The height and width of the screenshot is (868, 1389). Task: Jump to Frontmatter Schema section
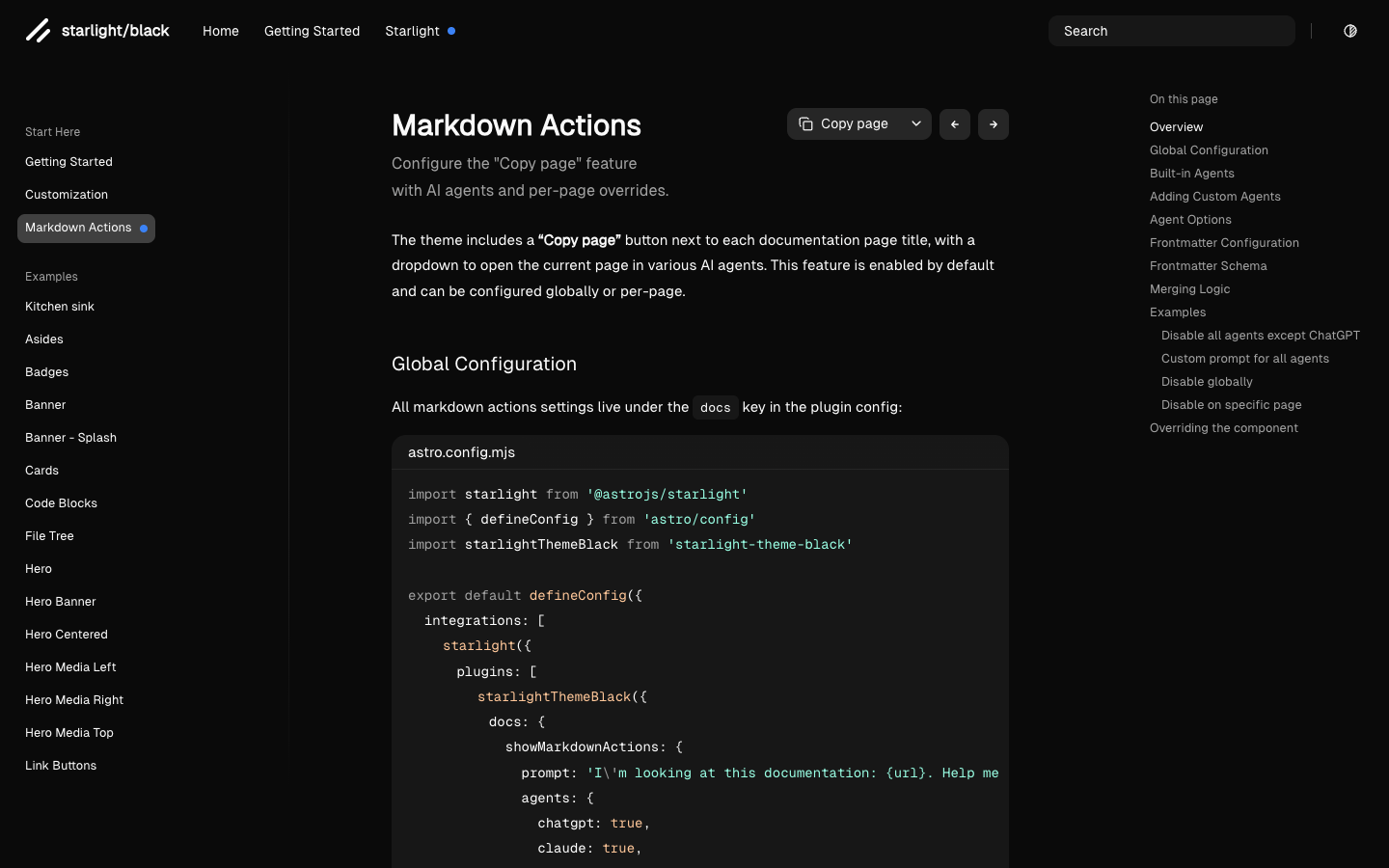[1209, 266]
